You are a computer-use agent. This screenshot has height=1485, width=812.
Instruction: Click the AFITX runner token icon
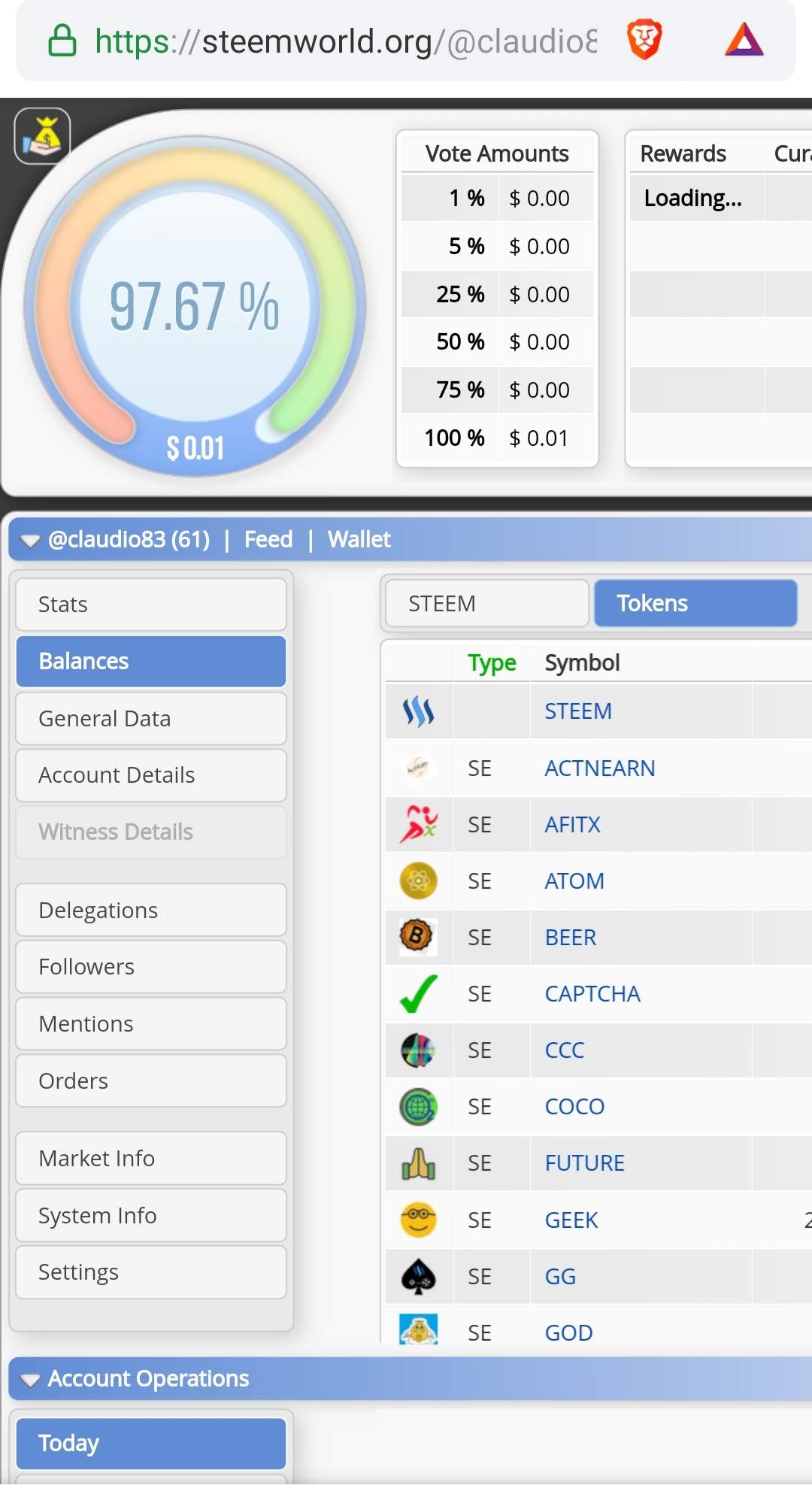pos(419,824)
